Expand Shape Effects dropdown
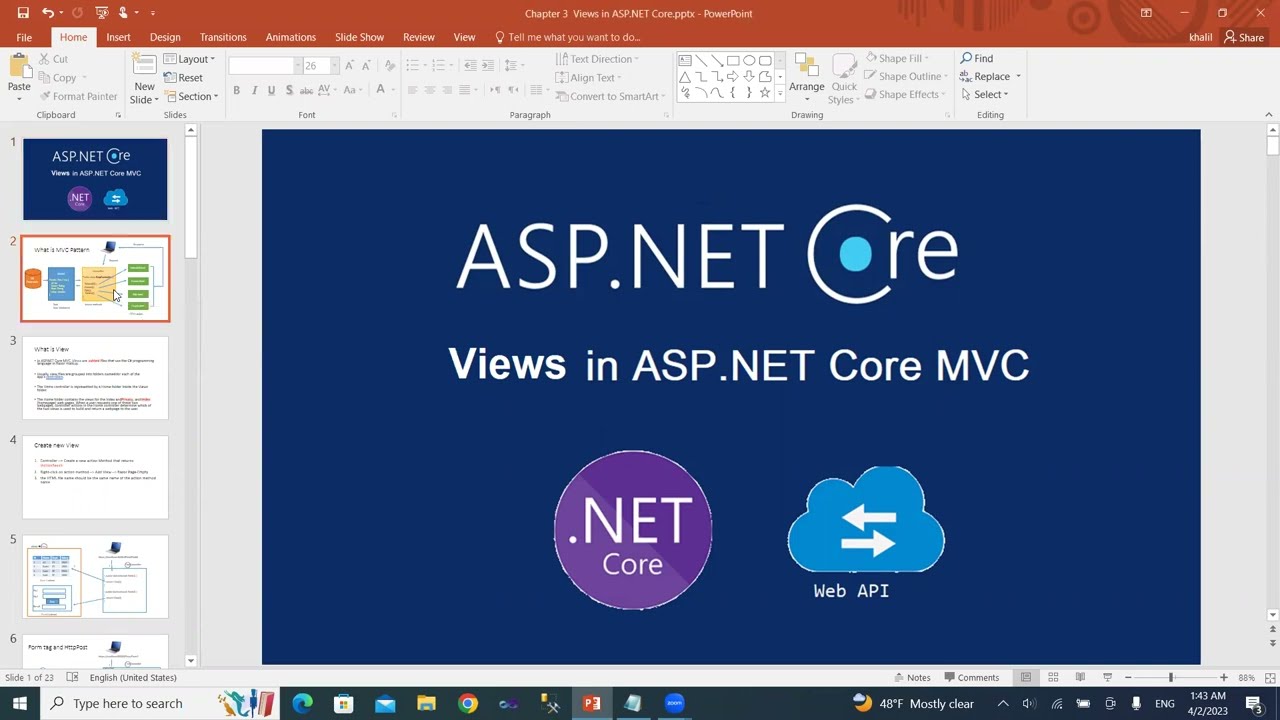 [904, 94]
